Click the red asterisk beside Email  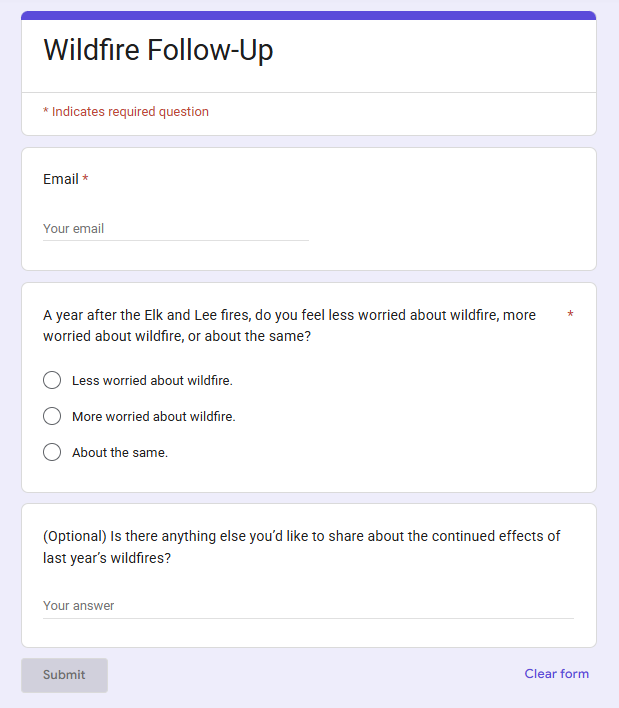pos(85,178)
